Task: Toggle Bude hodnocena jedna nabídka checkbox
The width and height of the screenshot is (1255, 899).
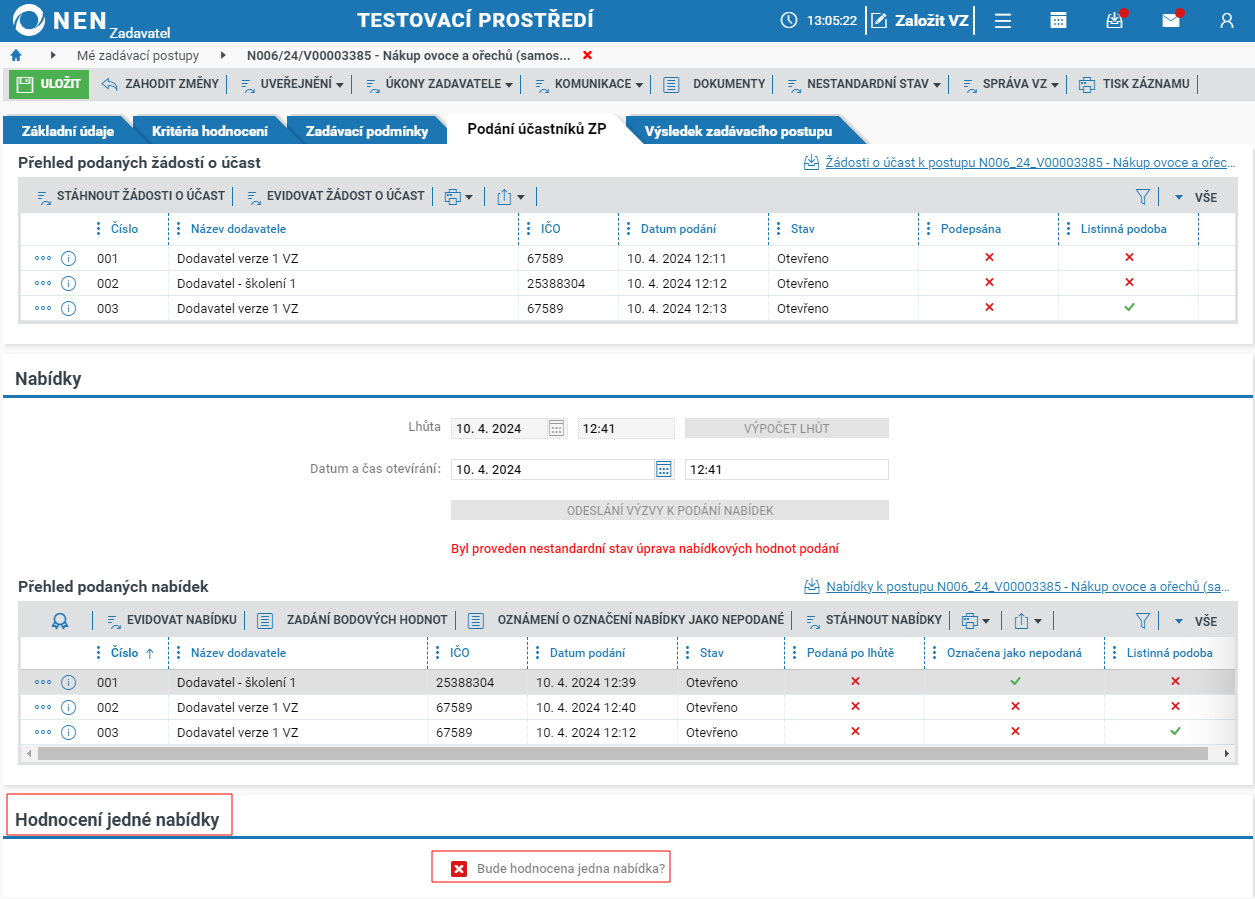Action: pyautogui.click(x=460, y=869)
